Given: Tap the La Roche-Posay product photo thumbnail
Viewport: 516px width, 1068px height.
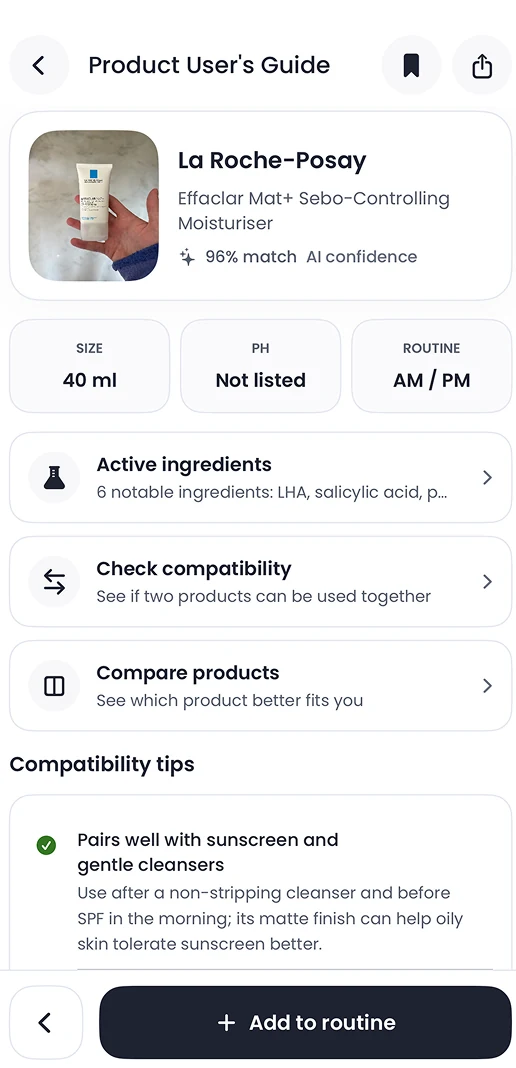Looking at the screenshot, I should pyautogui.click(x=93, y=206).
